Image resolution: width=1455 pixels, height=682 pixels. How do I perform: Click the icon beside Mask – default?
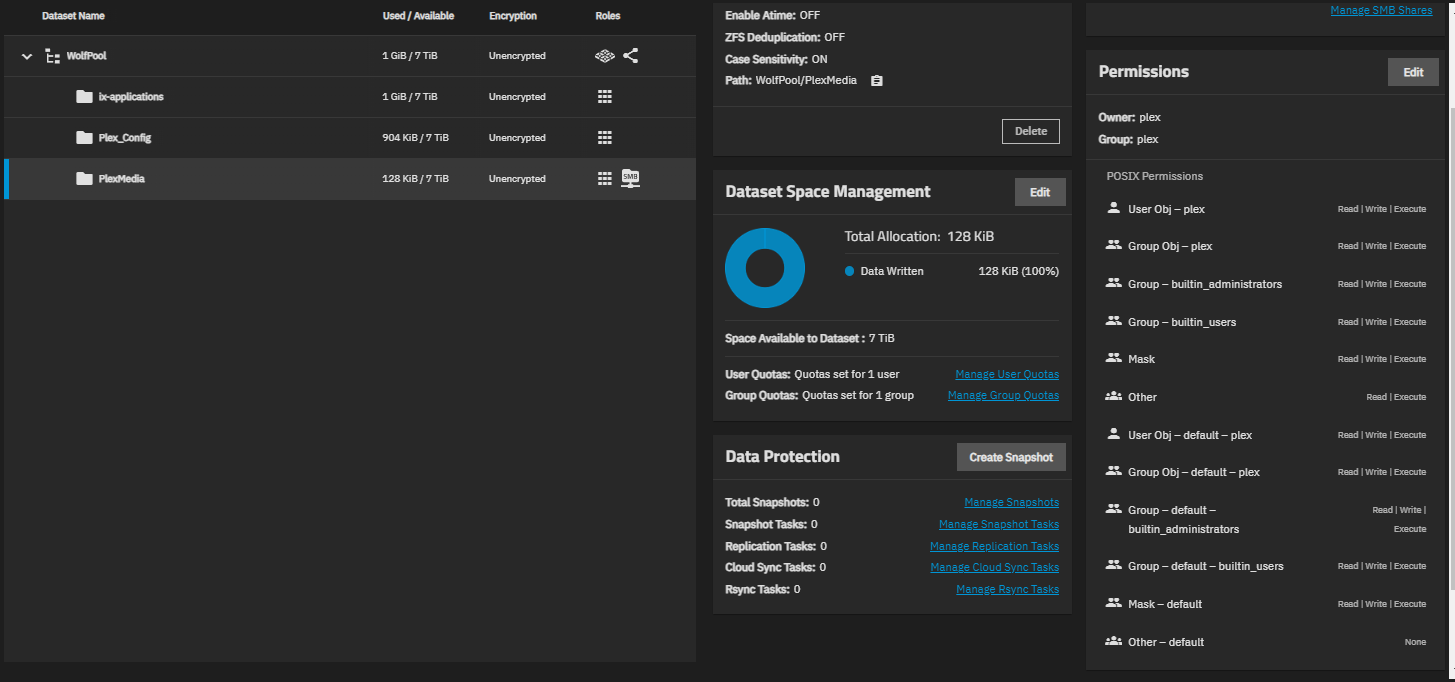pyautogui.click(x=1113, y=604)
